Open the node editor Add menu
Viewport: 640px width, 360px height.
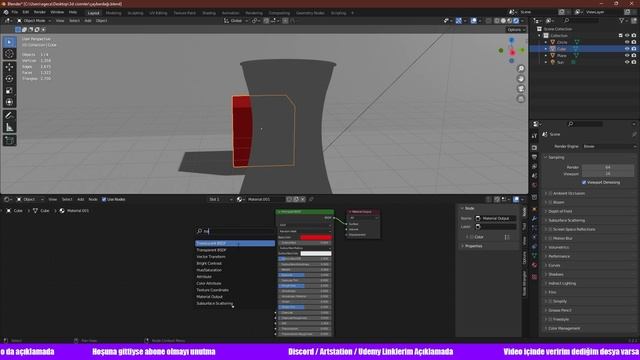[x=80, y=200]
